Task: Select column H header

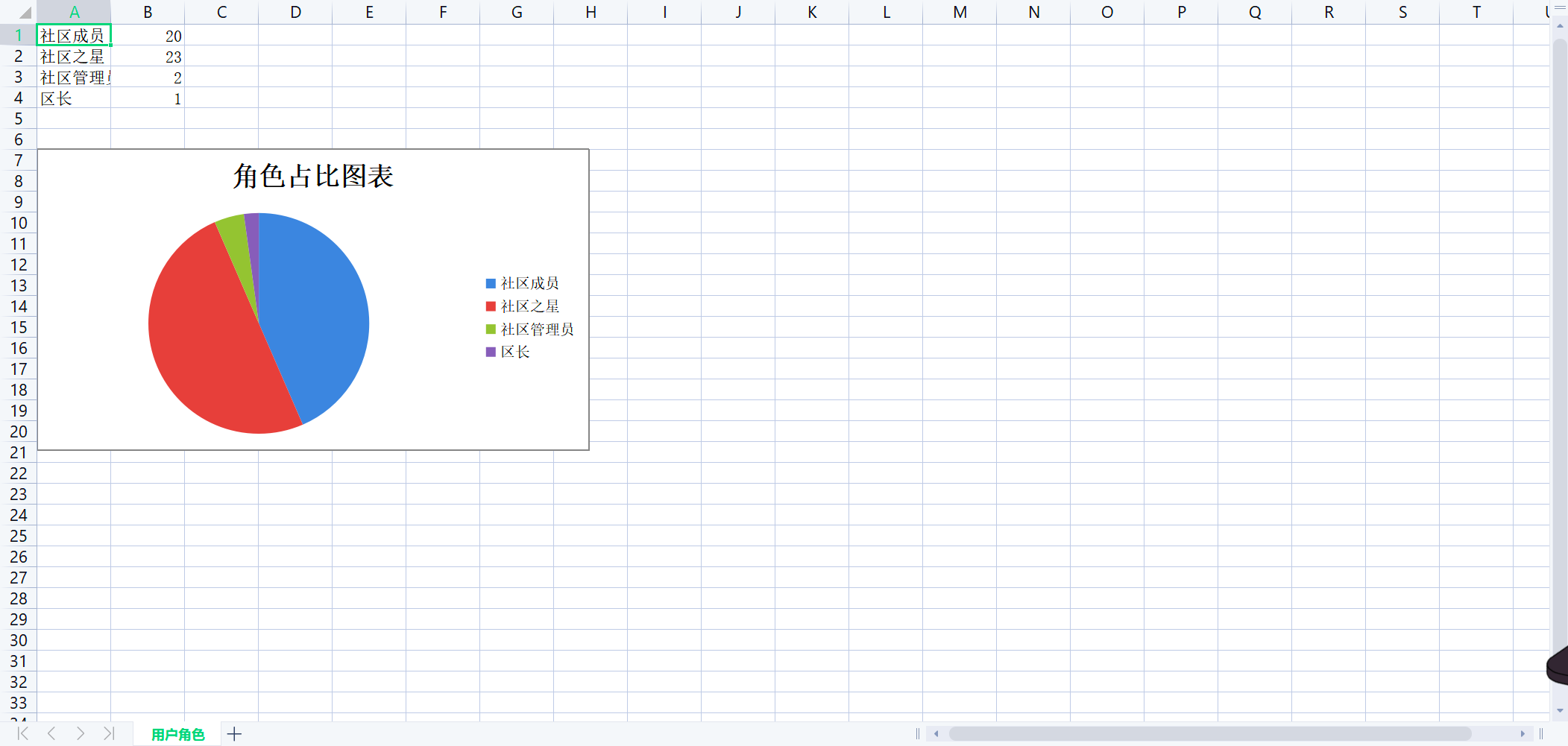Action: coord(591,12)
